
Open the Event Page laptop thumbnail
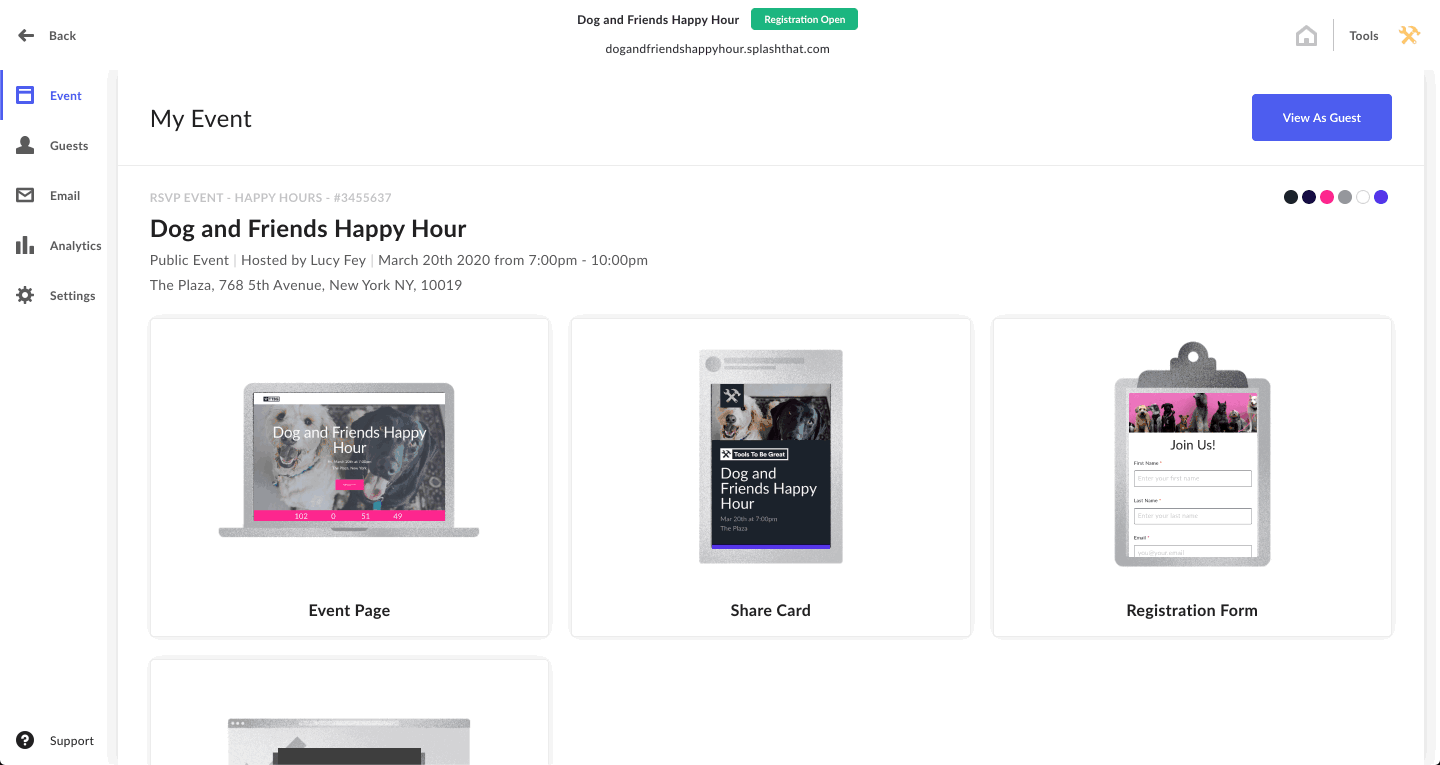pos(349,460)
